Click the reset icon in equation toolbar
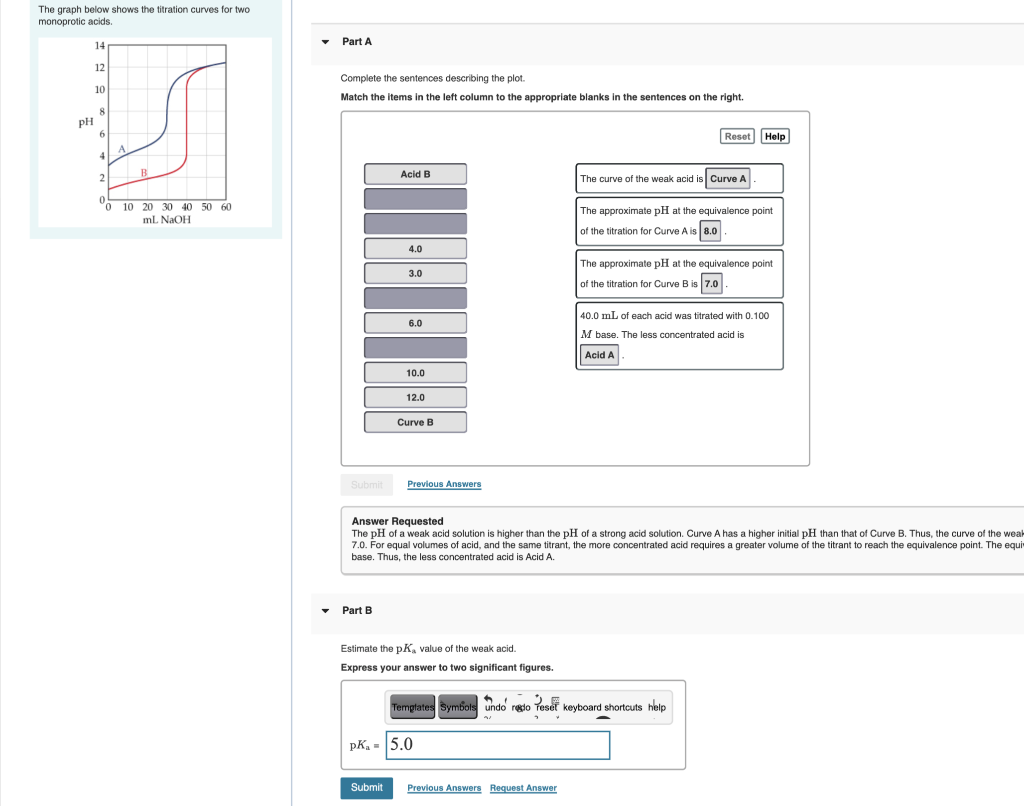 [546, 707]
